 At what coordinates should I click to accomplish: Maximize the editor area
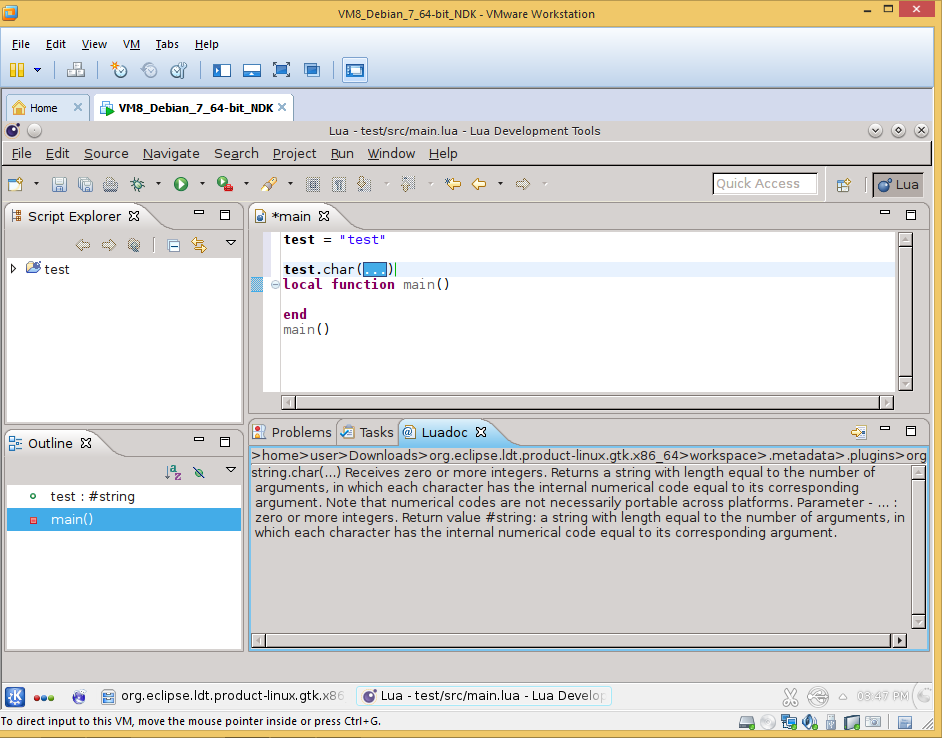(911, 215)
